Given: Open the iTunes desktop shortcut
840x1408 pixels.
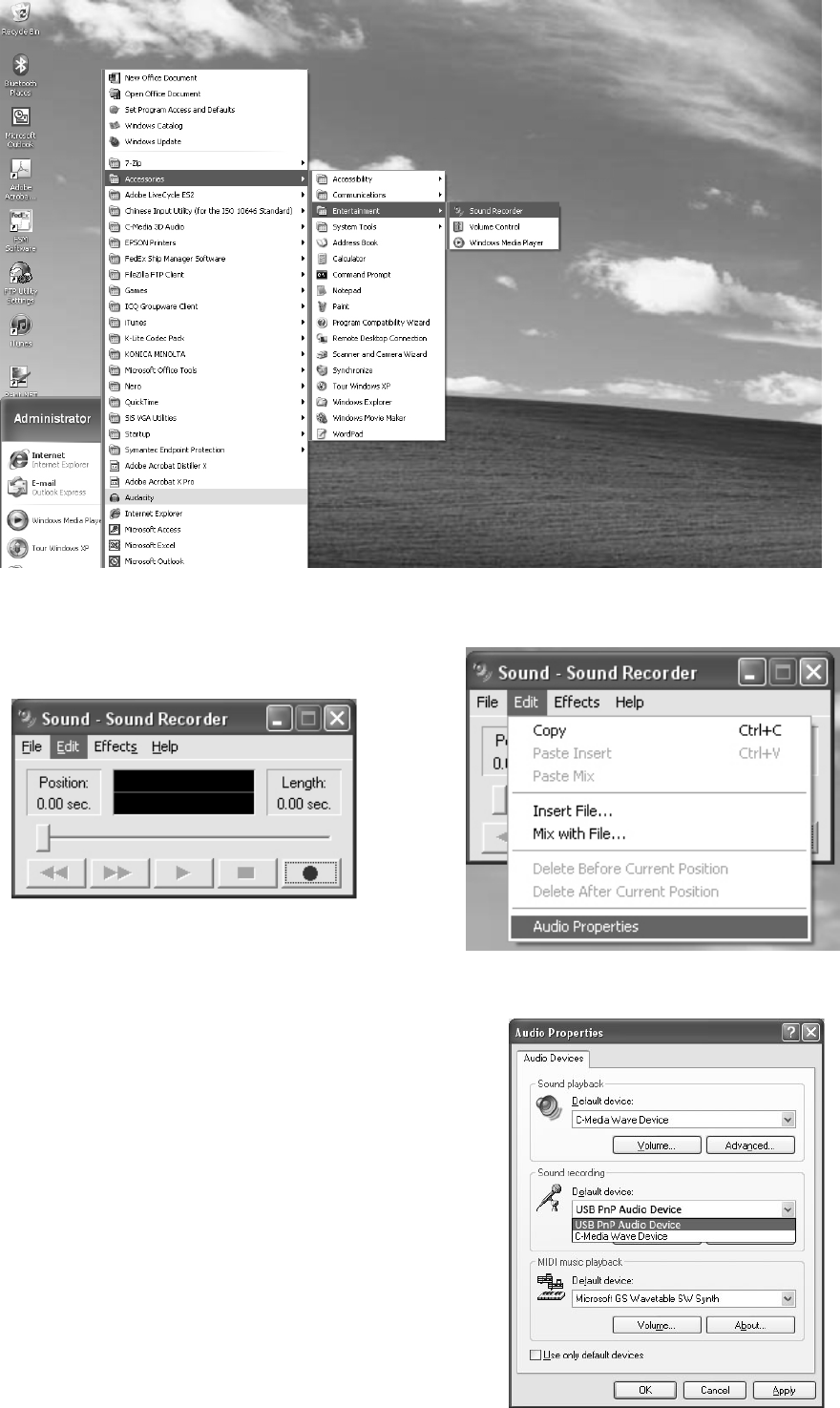Looking at the screenshot, I should (x=20, y=330).
